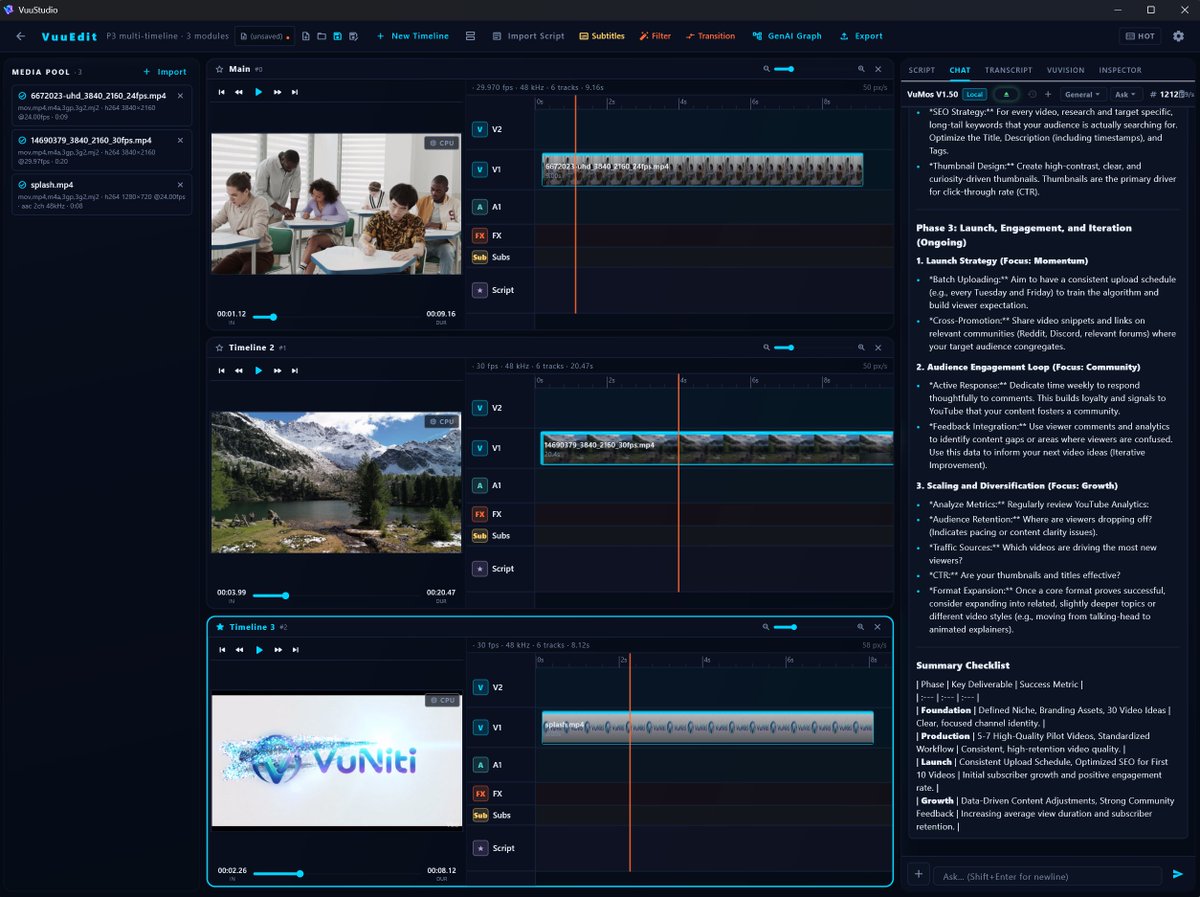This screenshot has width=1200, height=897.
Task: Toggle the V2 track badge in Main
Action: click(480, 129)
